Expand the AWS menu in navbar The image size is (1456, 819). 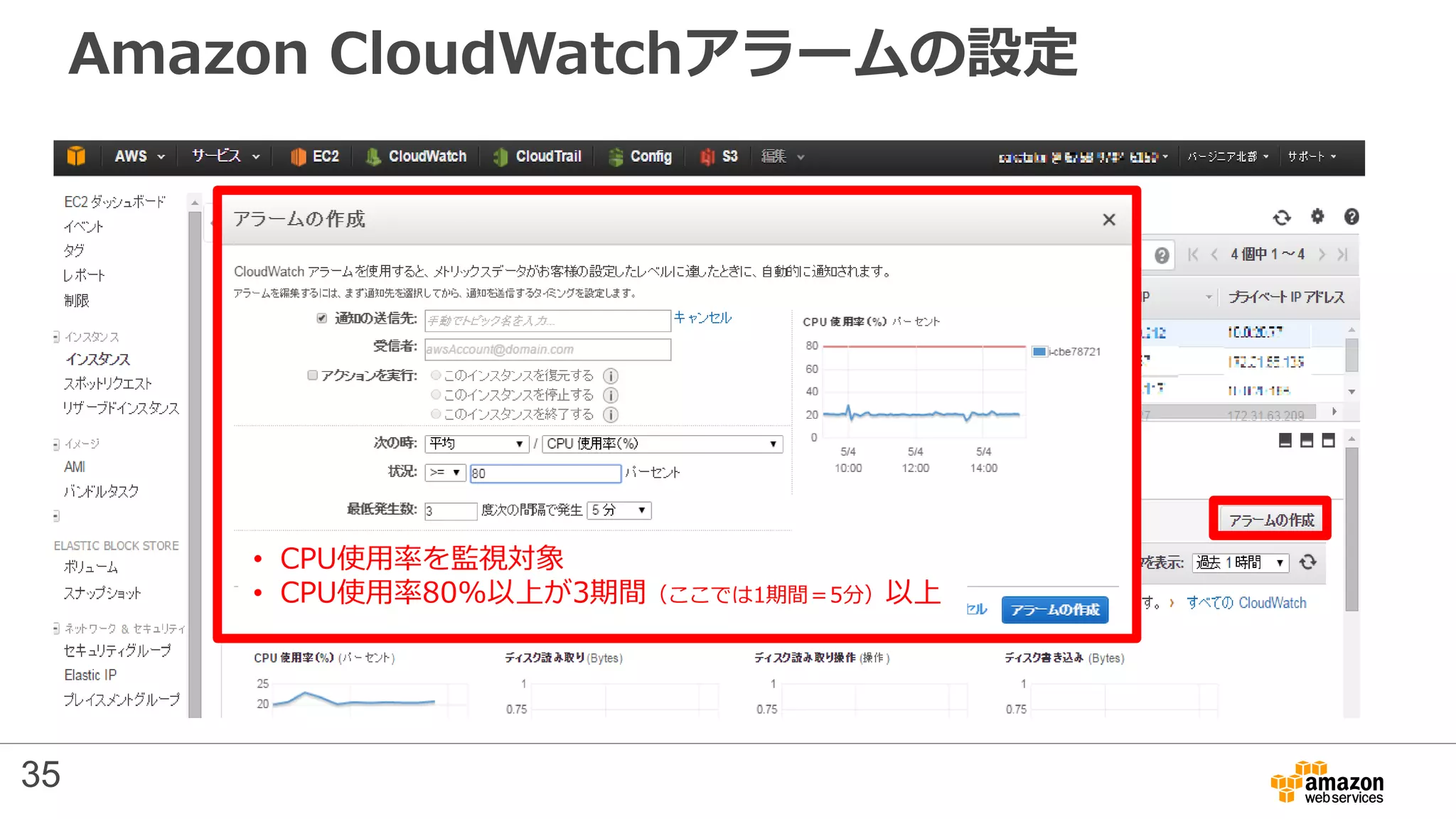point(140,156)
